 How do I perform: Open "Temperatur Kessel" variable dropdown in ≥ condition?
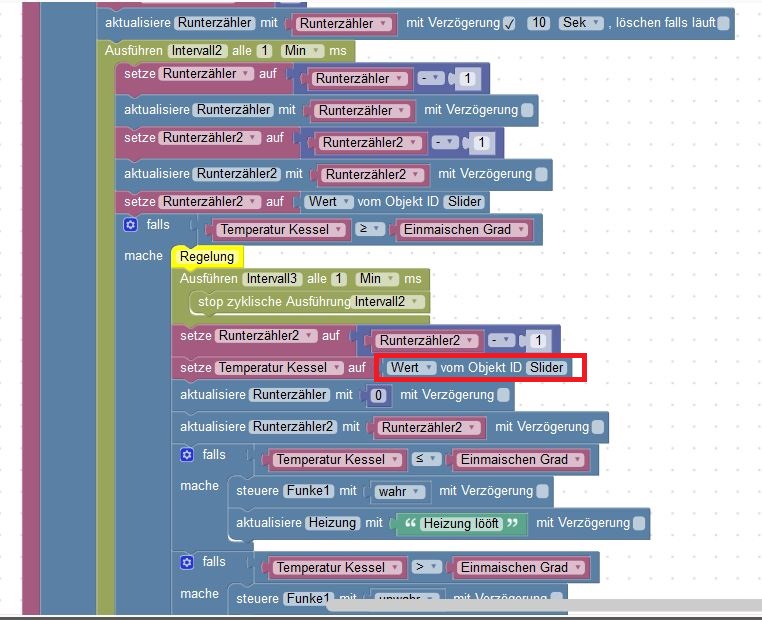tap(280, 229)
